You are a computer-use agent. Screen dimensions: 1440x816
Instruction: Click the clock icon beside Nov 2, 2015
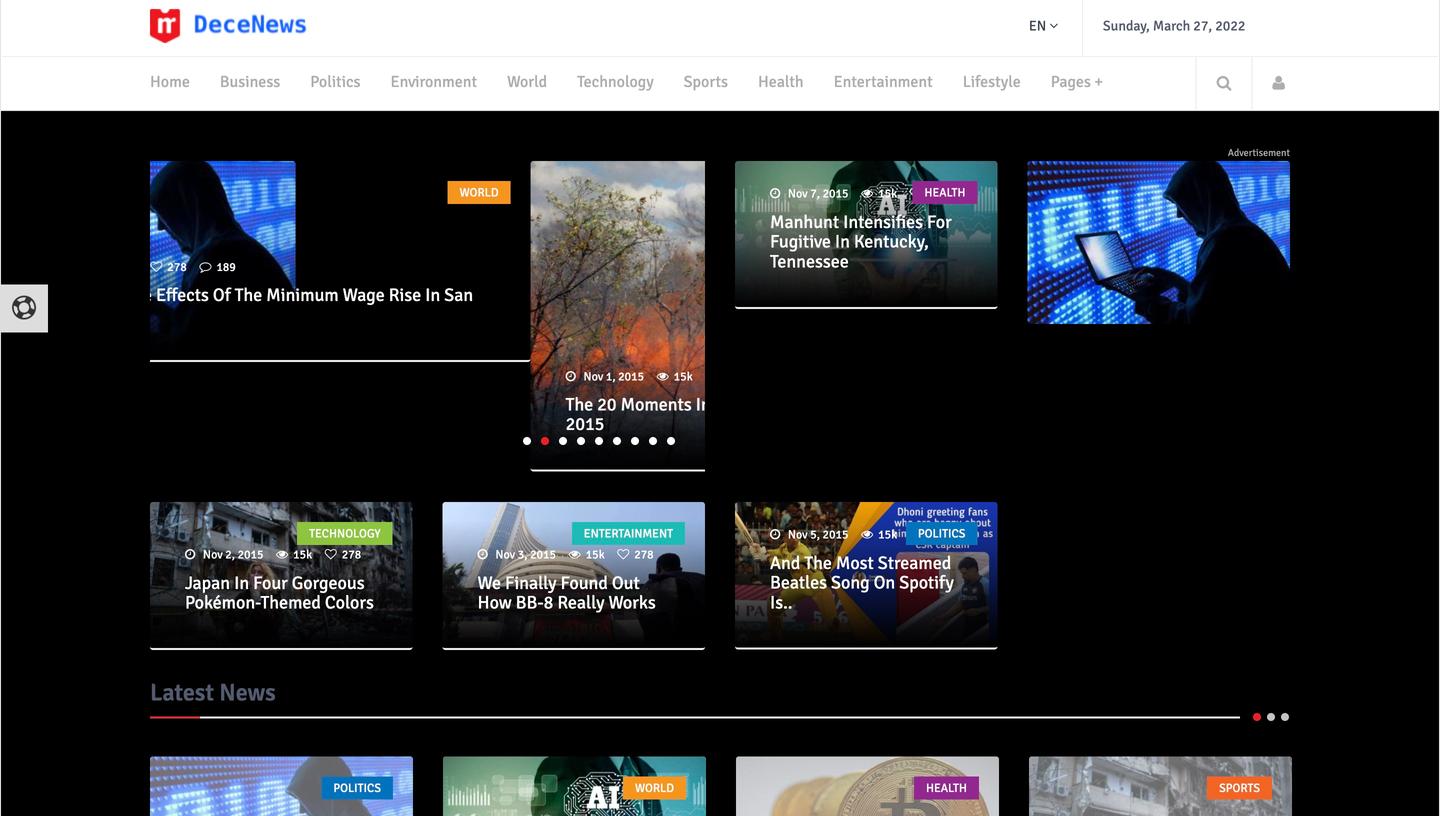190,555
